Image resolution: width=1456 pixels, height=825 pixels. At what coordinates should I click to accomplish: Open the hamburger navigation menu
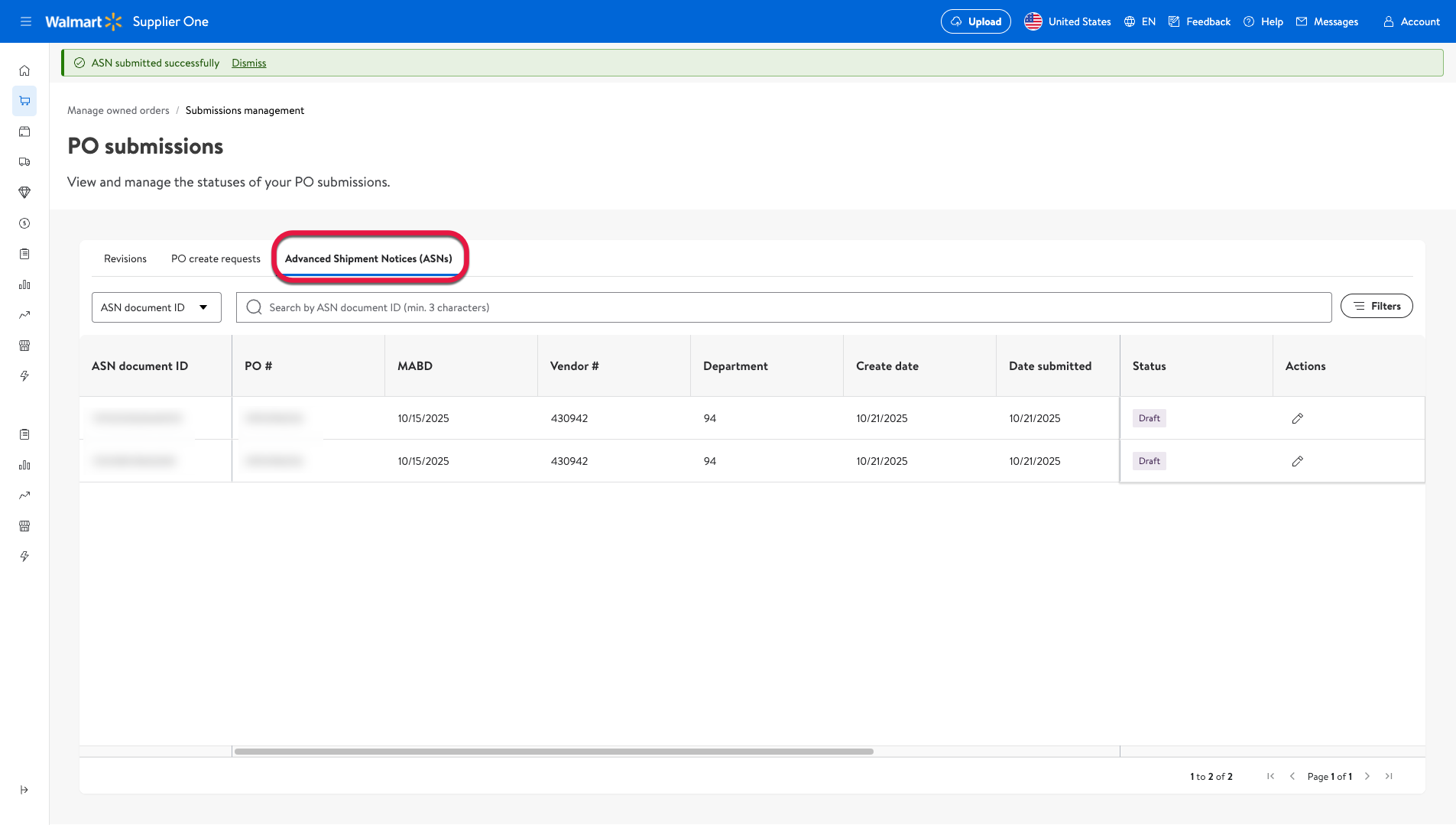[25, 21]
